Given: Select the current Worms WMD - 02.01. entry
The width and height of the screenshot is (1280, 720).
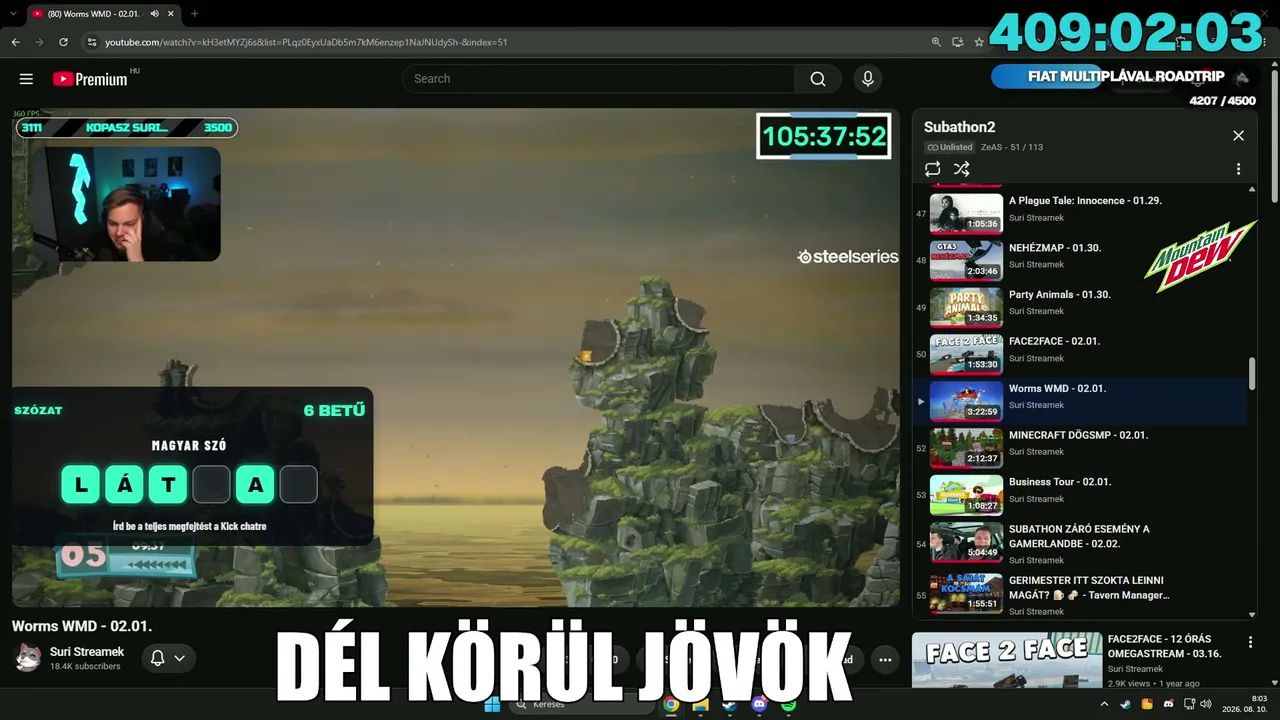Looking at the screenshot, I should (1080, 401).
